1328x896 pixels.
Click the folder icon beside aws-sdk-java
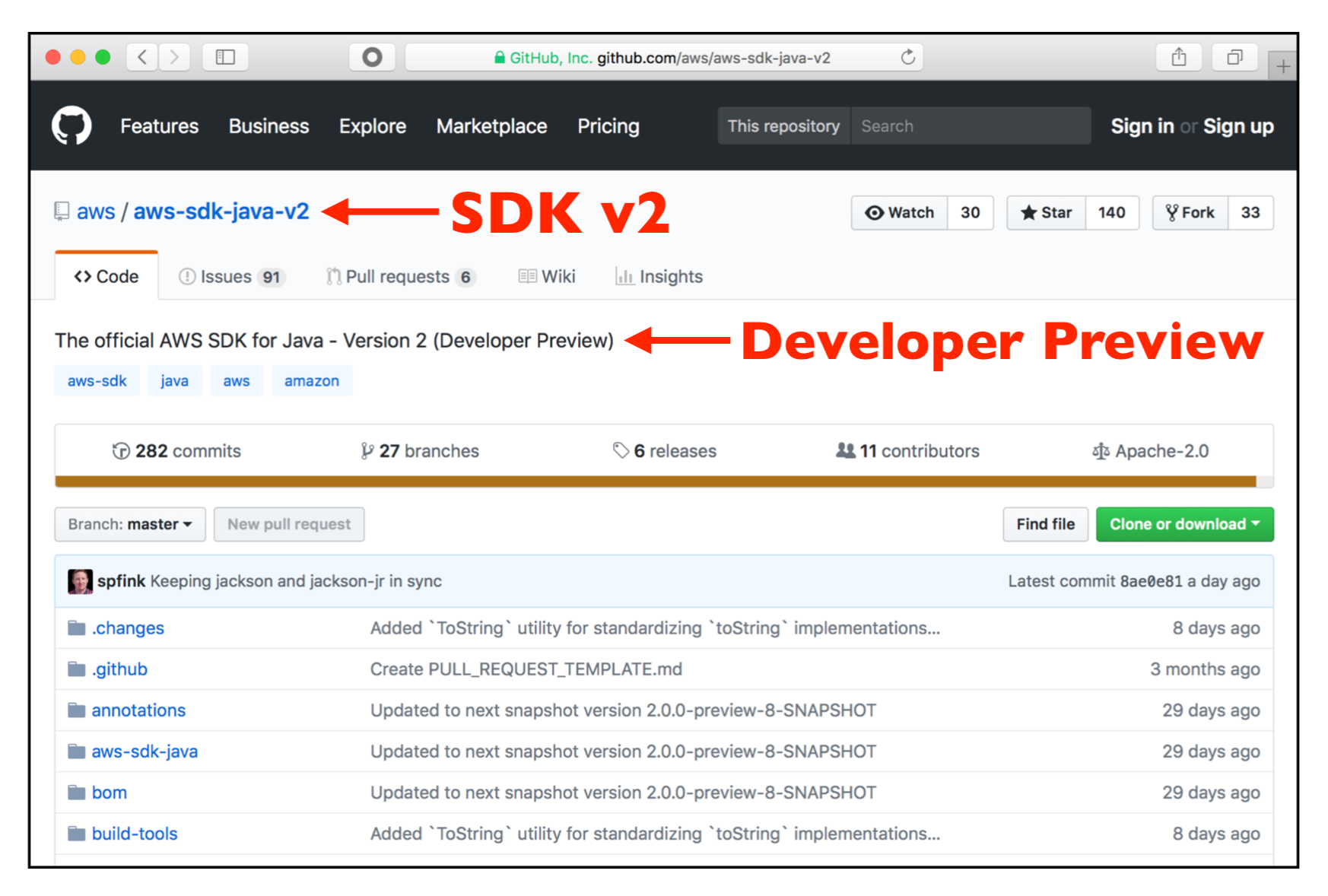[x=76, y=751]
